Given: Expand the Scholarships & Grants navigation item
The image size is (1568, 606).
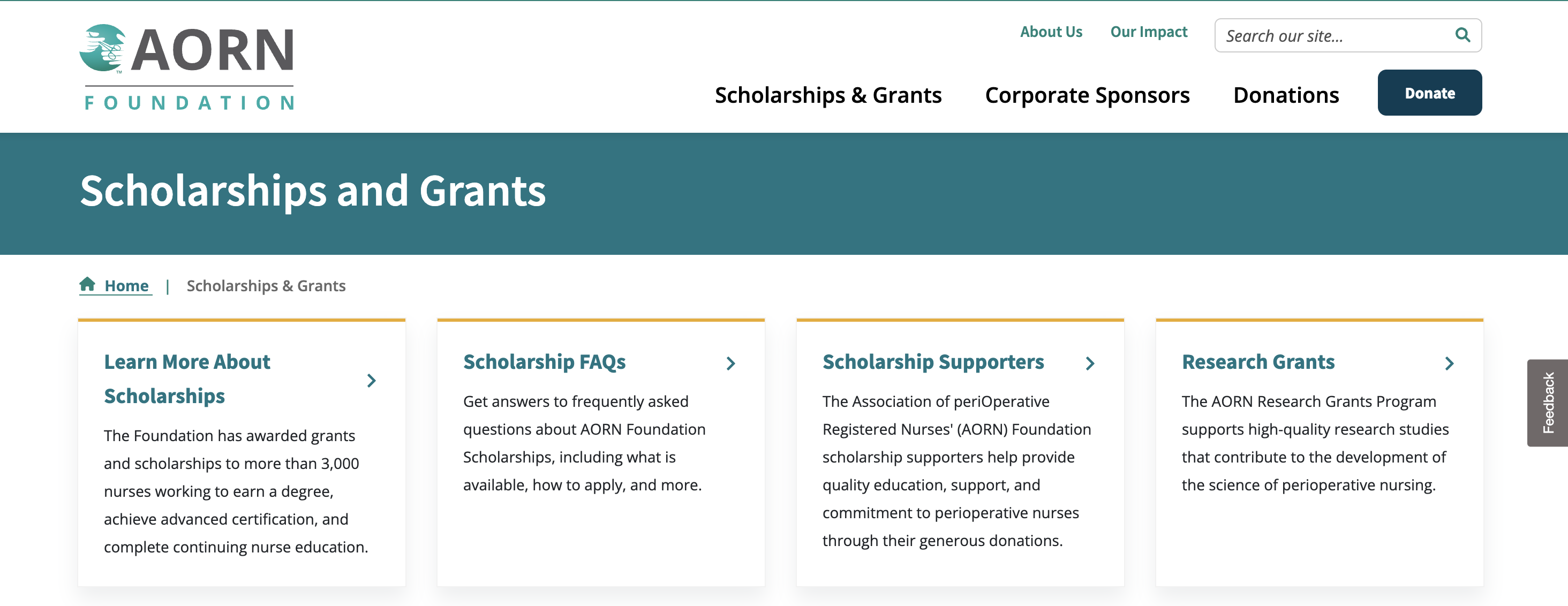Looking at the screenshot, I should 828,95.
